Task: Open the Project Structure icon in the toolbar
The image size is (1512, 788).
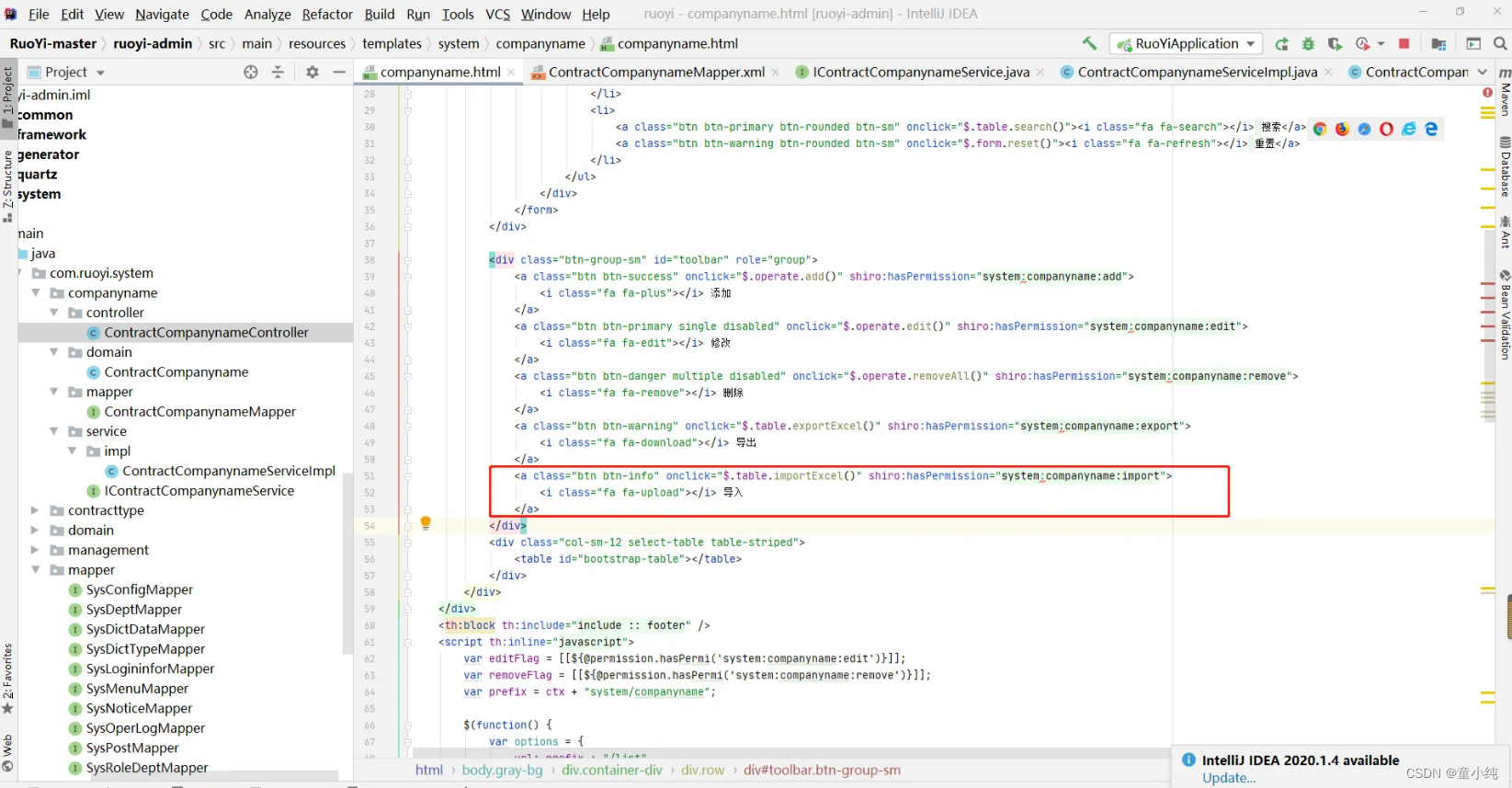Action: pyautogui.click(x=1438, y=44)
